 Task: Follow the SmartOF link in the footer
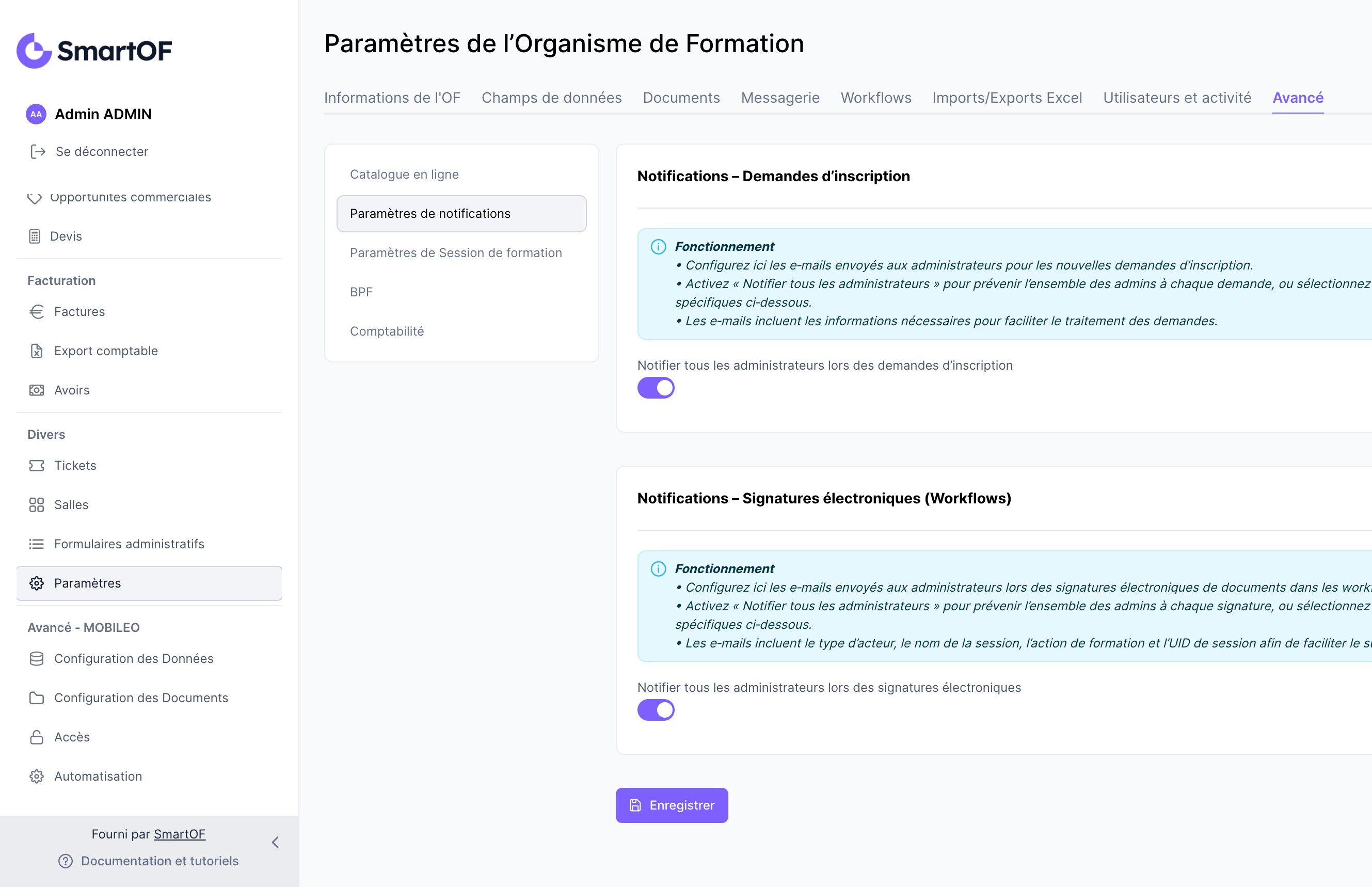(x=179, y=833)
